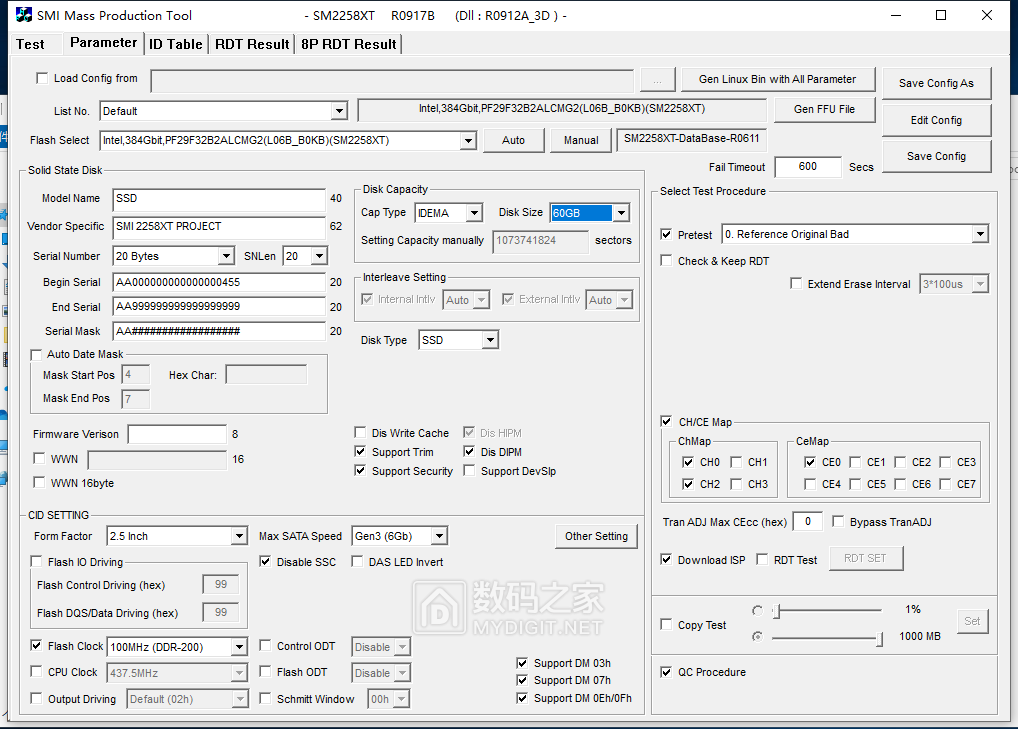Open the Parameter tab
The image size is (1018, 729).
click(103, 43)
